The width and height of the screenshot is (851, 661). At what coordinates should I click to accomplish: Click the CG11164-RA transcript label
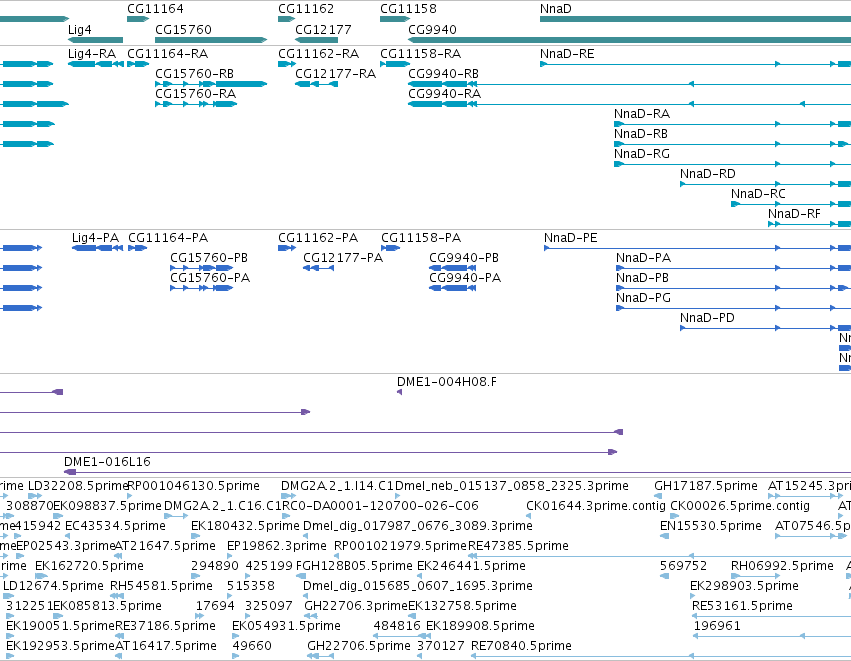point(168,54)
